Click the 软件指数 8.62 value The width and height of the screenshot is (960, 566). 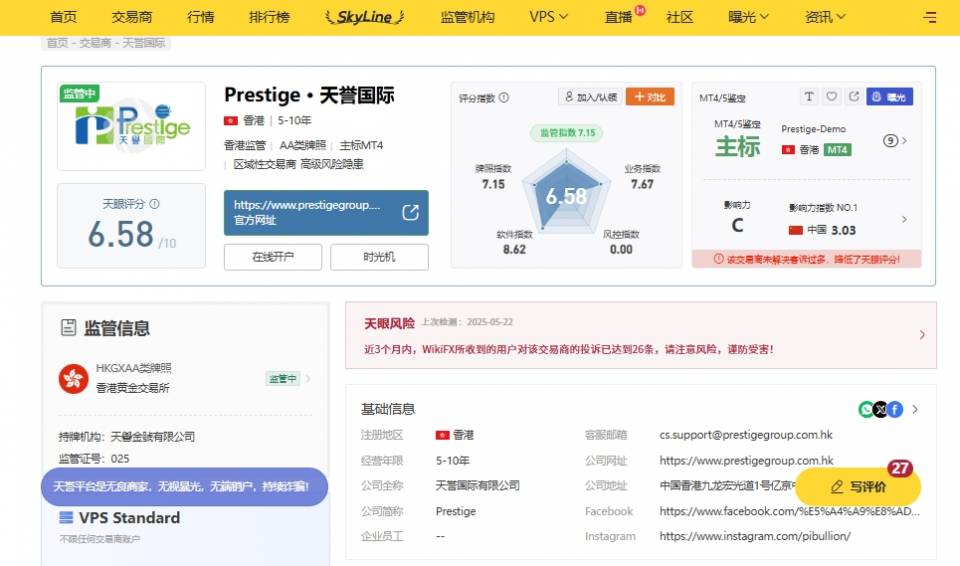point(514,249)
